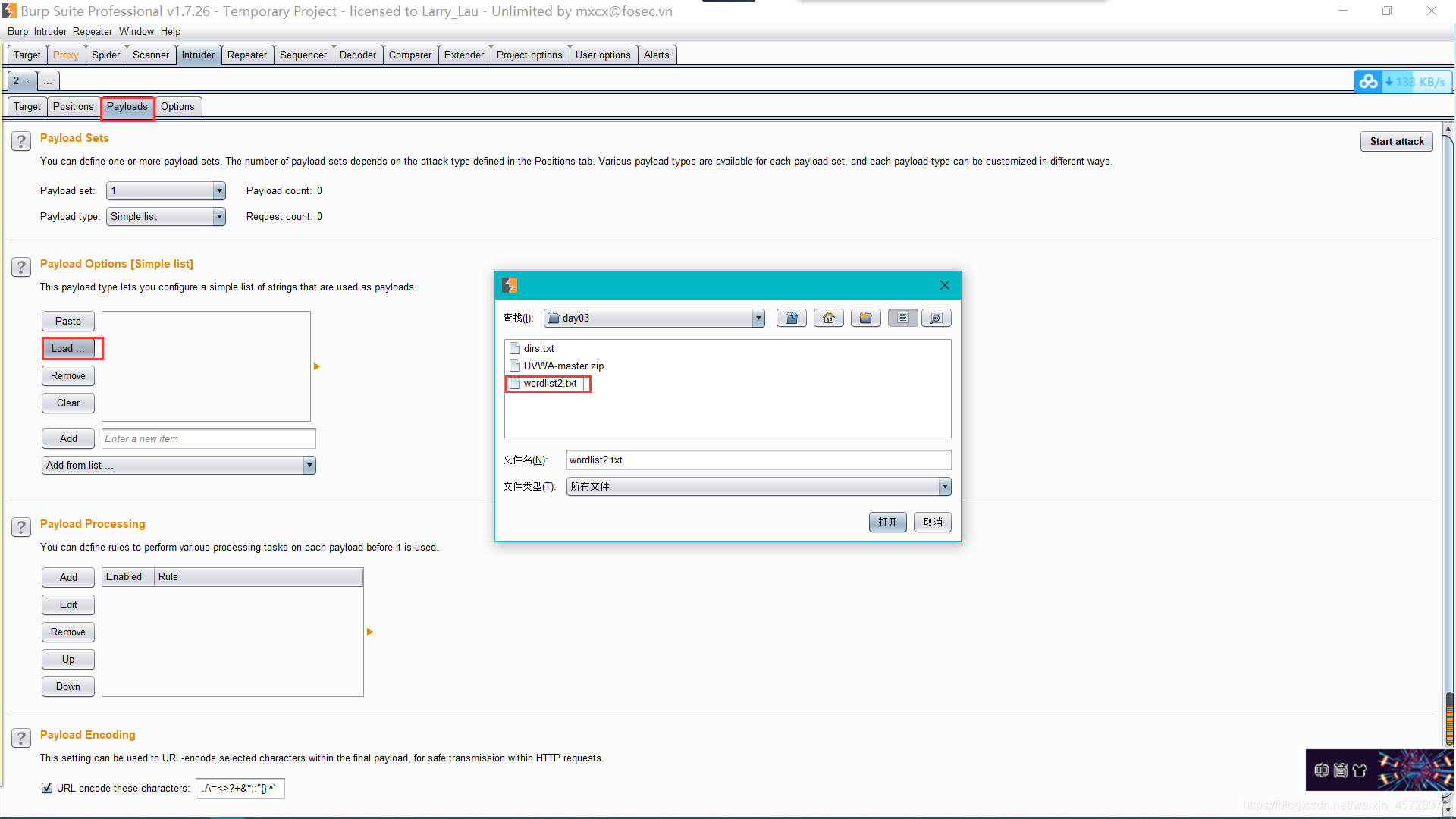Image resolution: width=1456 pixels, height=819 pixels.
Task: Click the file name input field
Action: 757,459
